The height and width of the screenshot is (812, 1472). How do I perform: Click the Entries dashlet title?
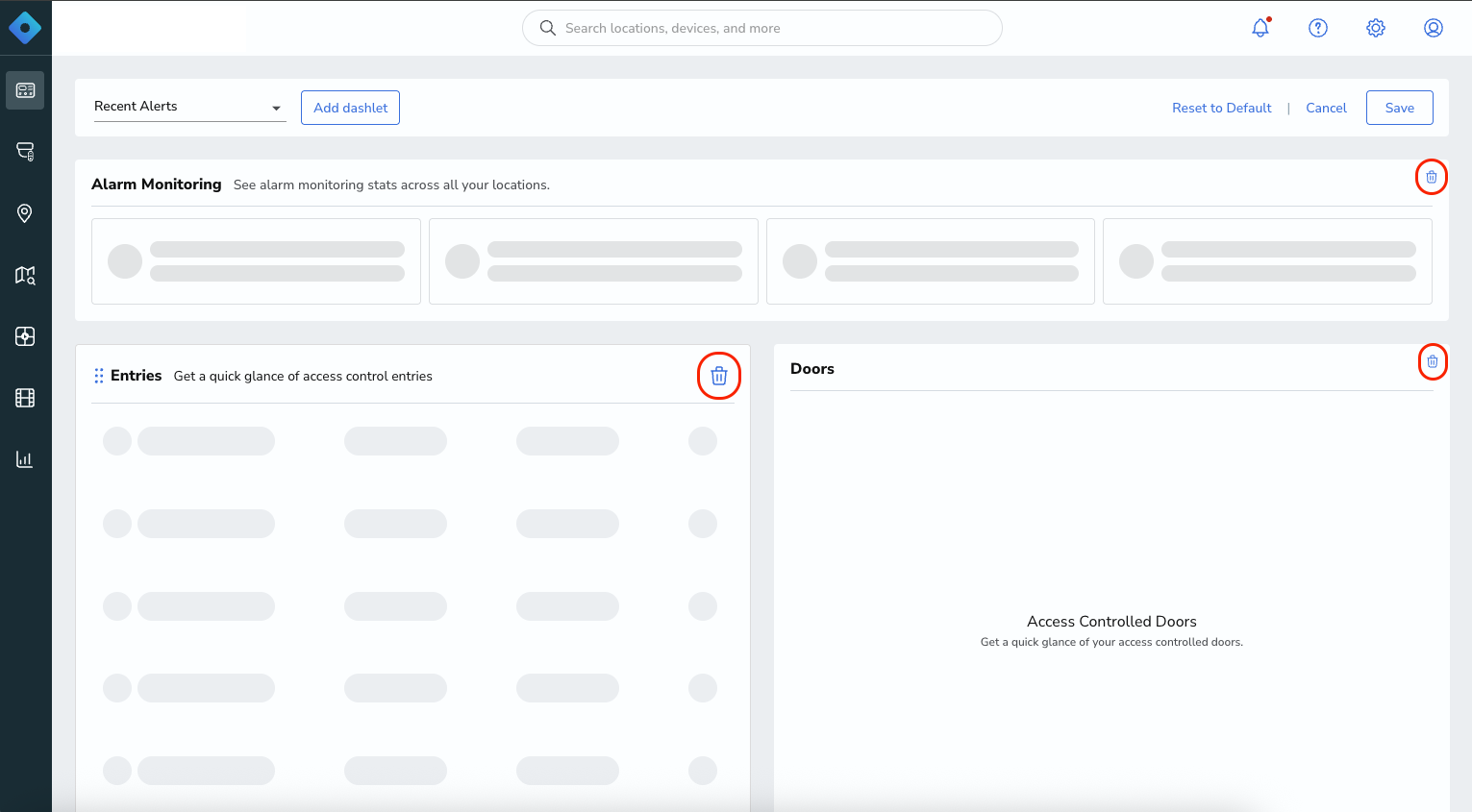pos(136,375)
